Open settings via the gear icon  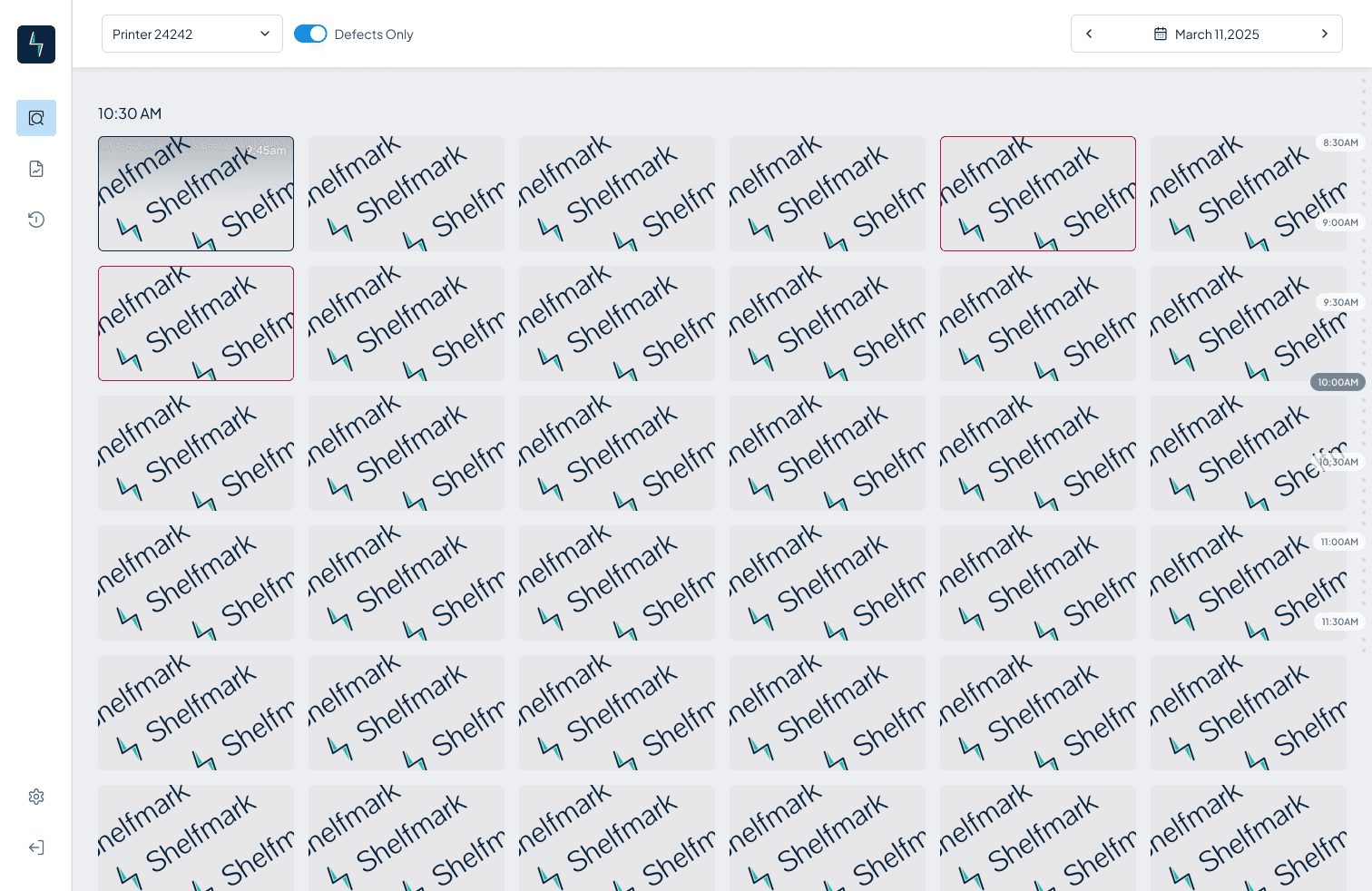coord(36,797)
